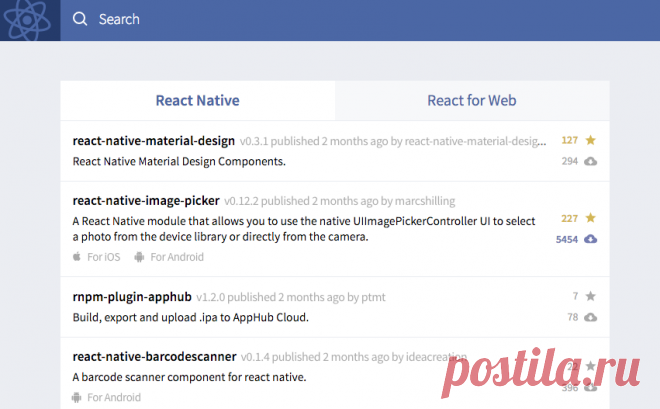
Task: Click Android icon in image-picker row
Action: pos(139,257)
